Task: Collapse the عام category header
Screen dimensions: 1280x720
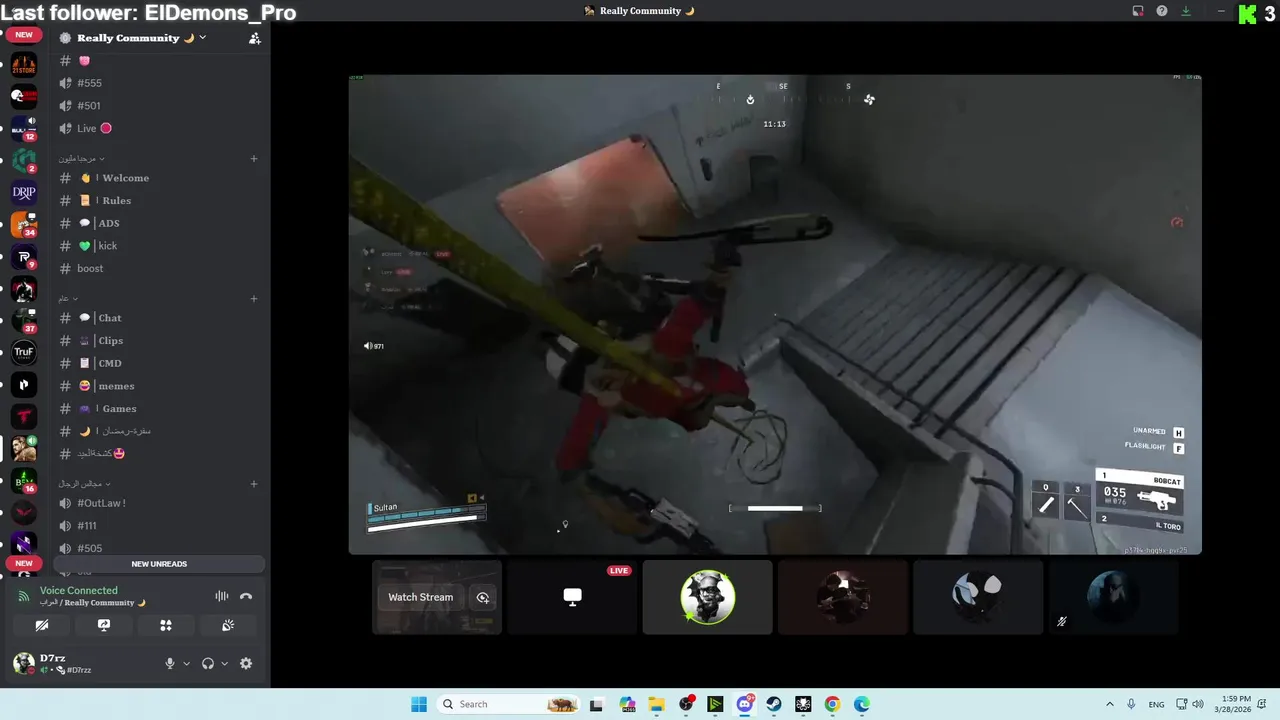Action: point(67,298)
